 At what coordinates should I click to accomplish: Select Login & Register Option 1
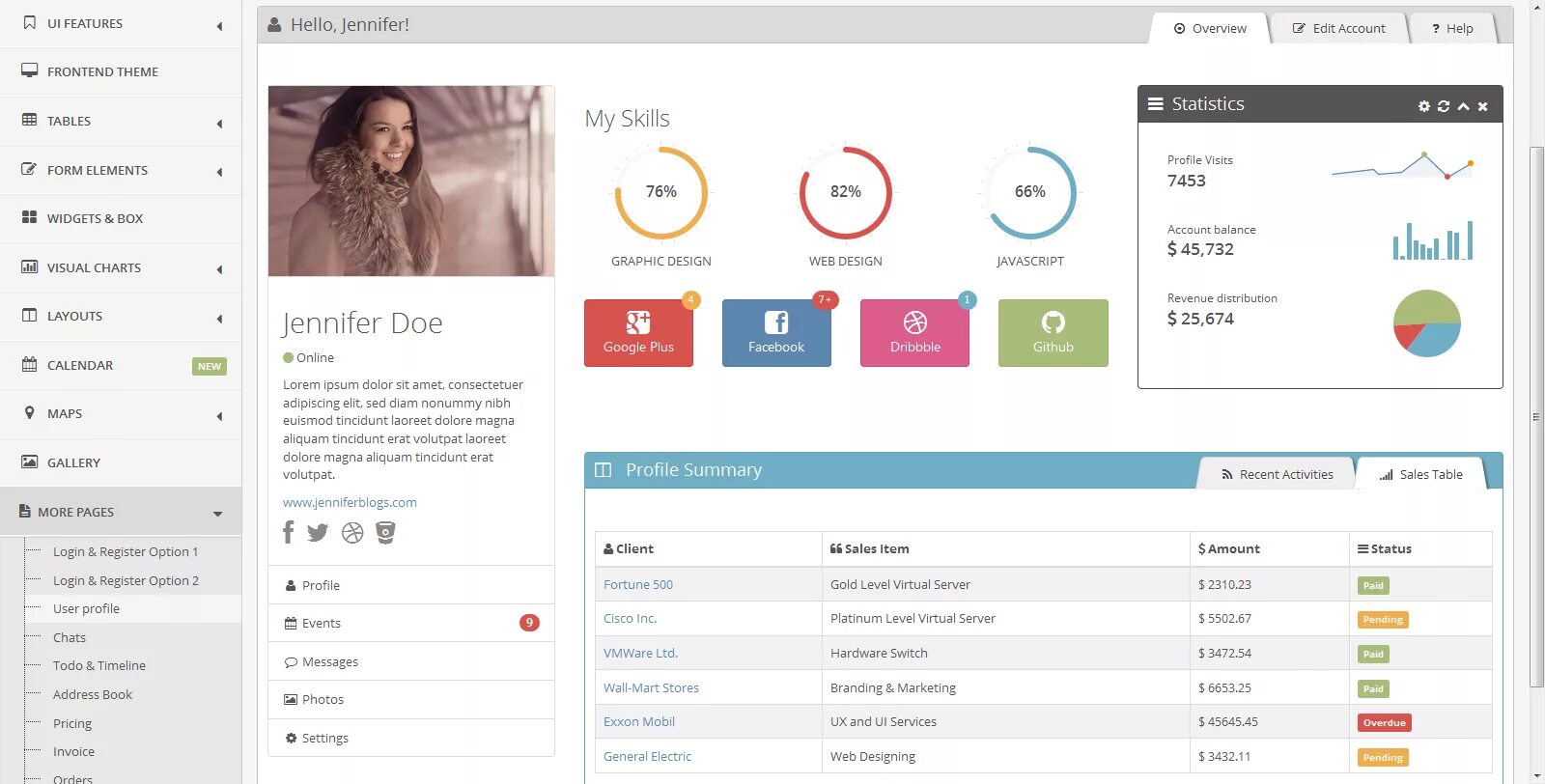tap(126, 551)
